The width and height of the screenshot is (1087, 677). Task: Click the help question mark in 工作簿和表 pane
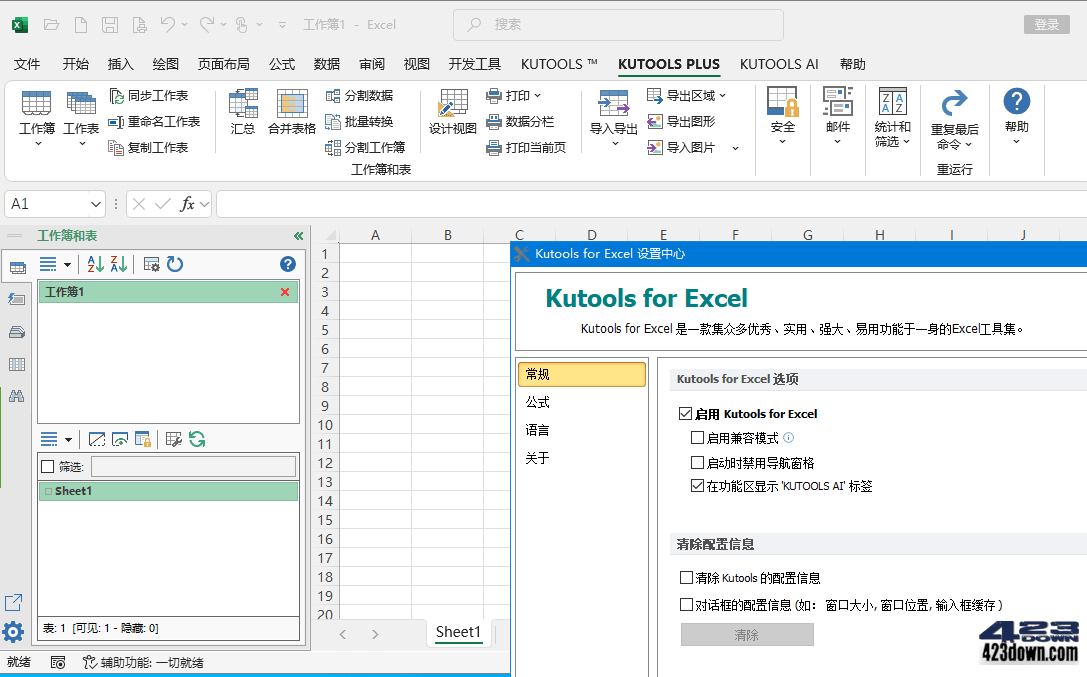pyautogui.click(x=287, y=263)
